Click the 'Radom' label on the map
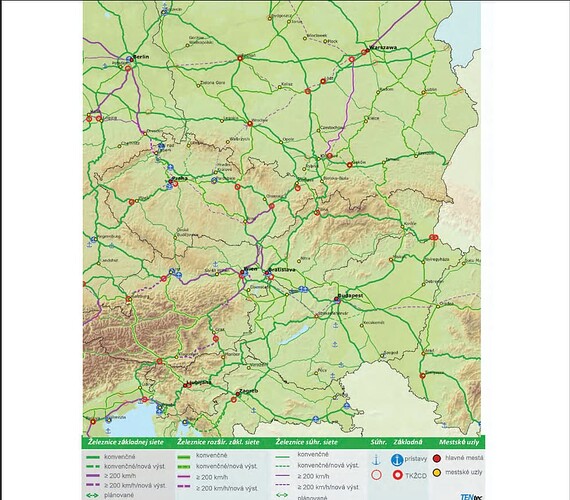 point(386,89)
